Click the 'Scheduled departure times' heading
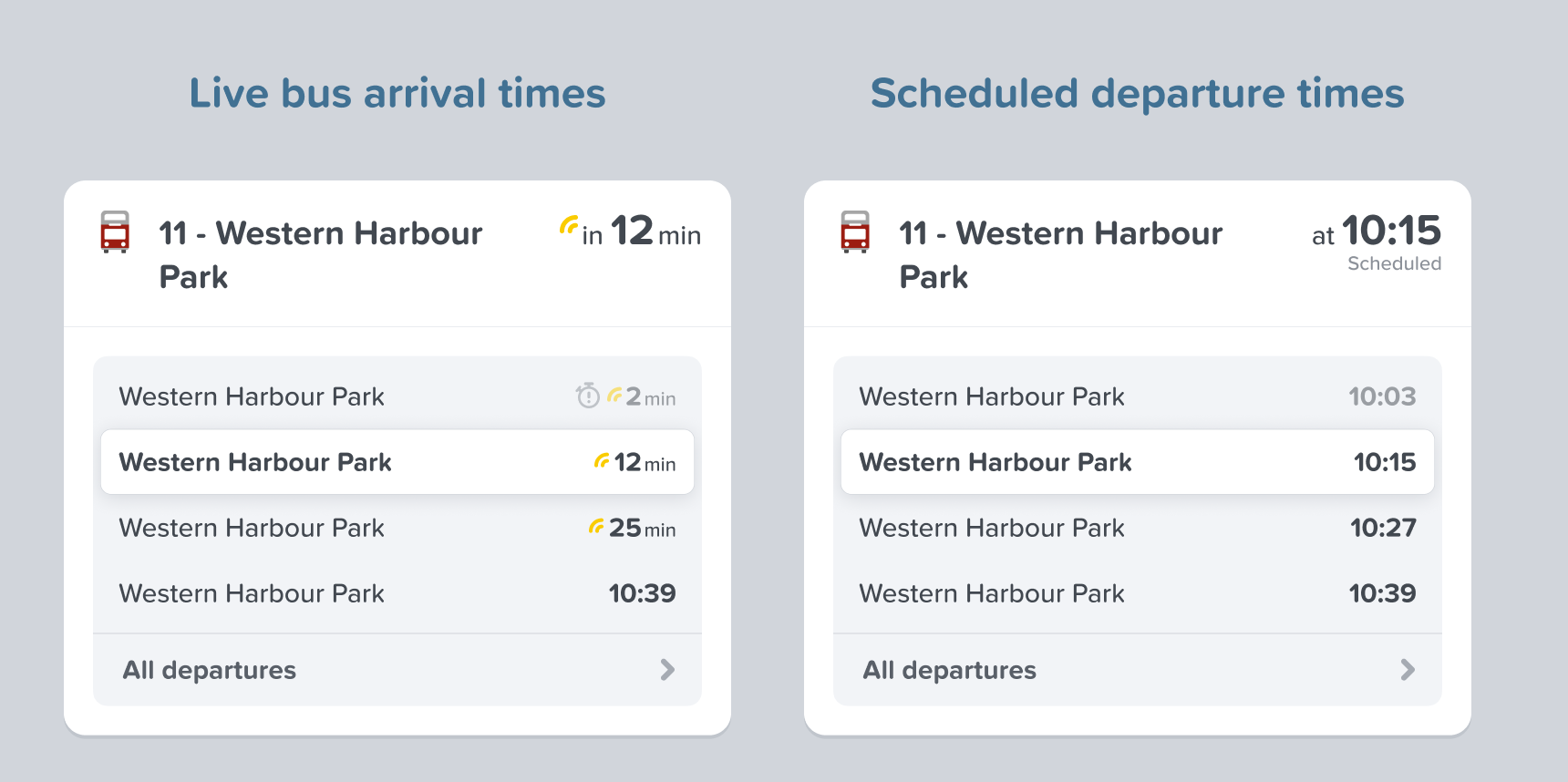This screenshot has height=782, width=1568. point(1138,93)
